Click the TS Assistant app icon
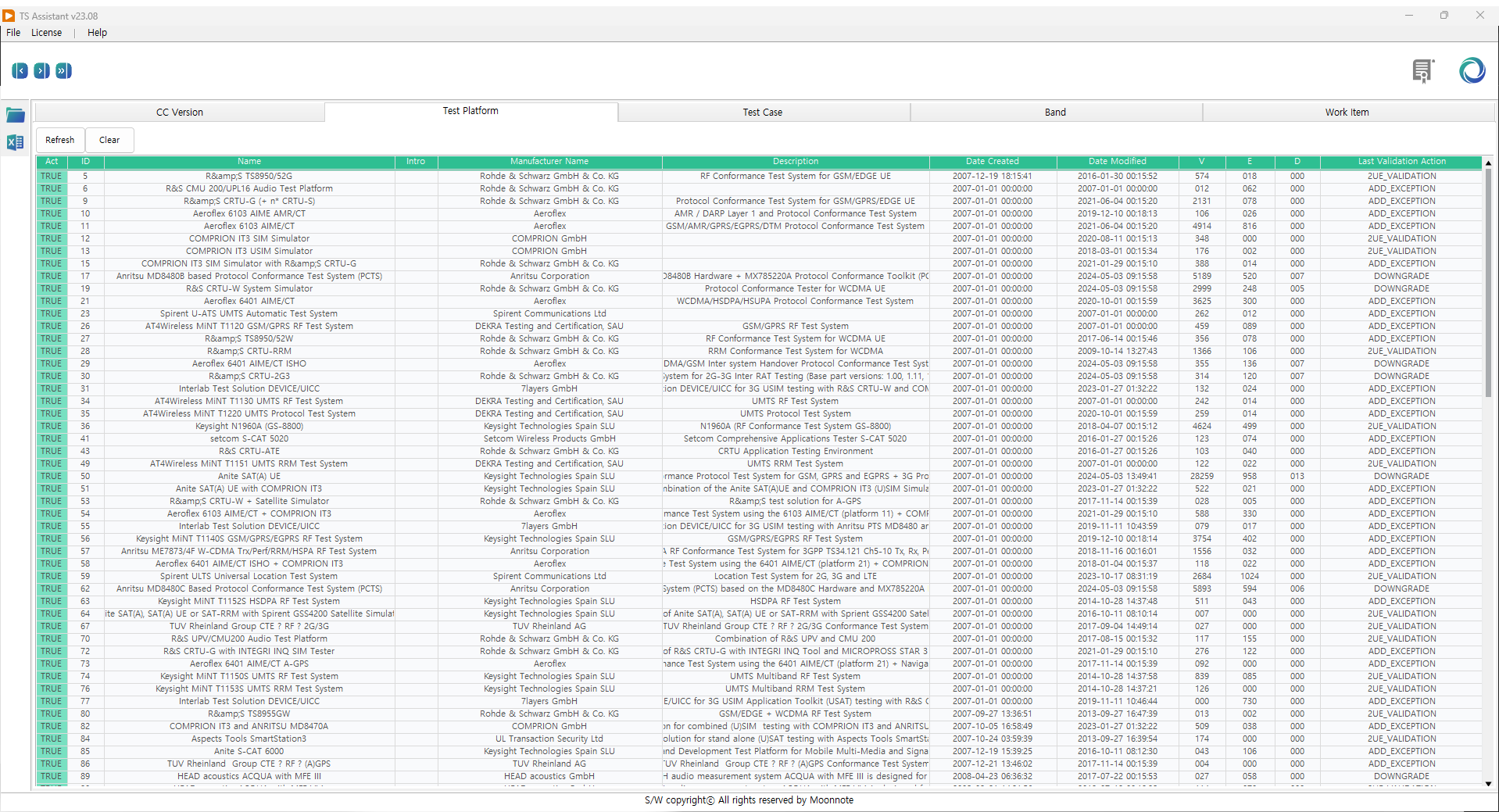Screen dimensions: 1499x812 point(9,16)
